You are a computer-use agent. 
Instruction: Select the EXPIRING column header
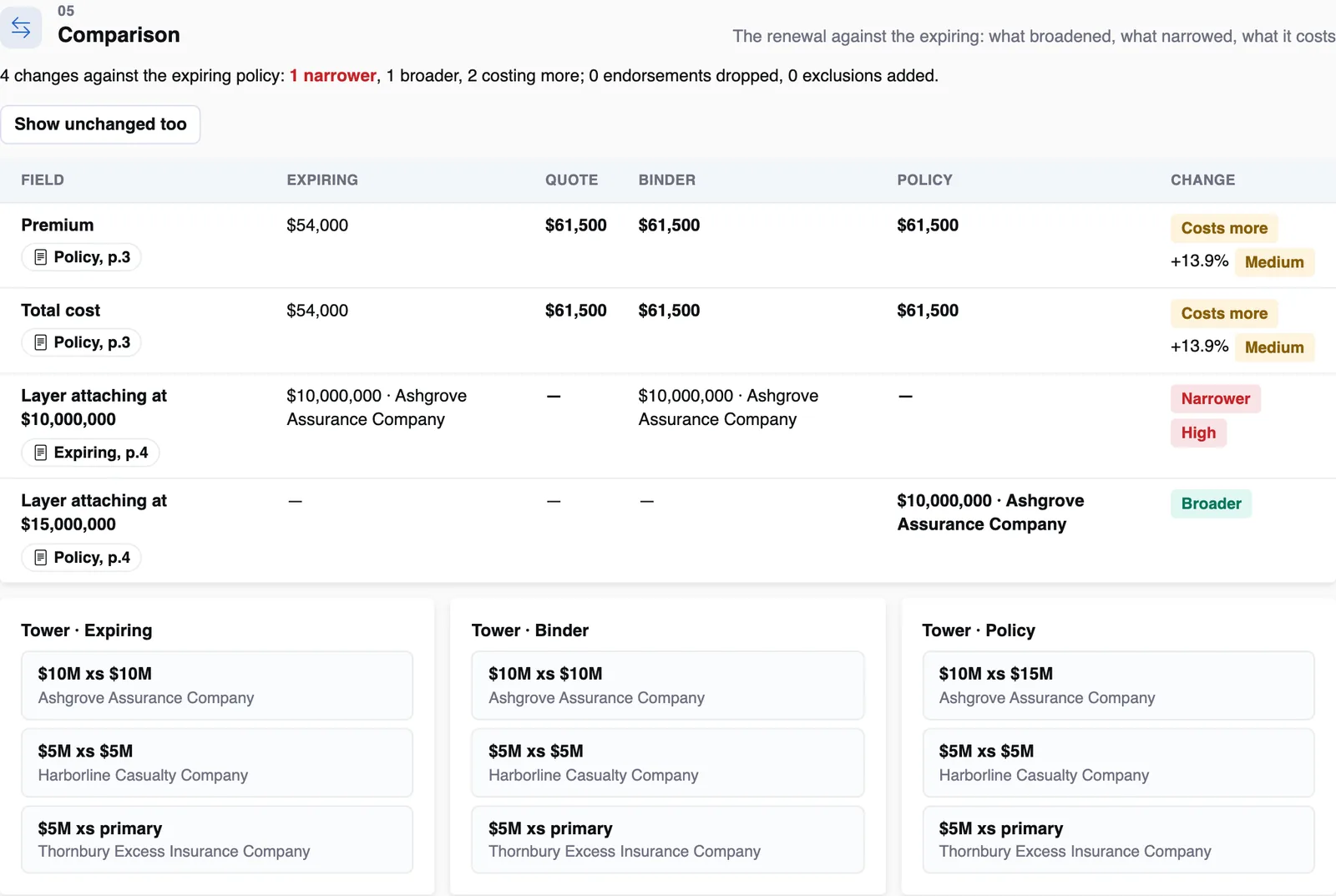[322, 180]
